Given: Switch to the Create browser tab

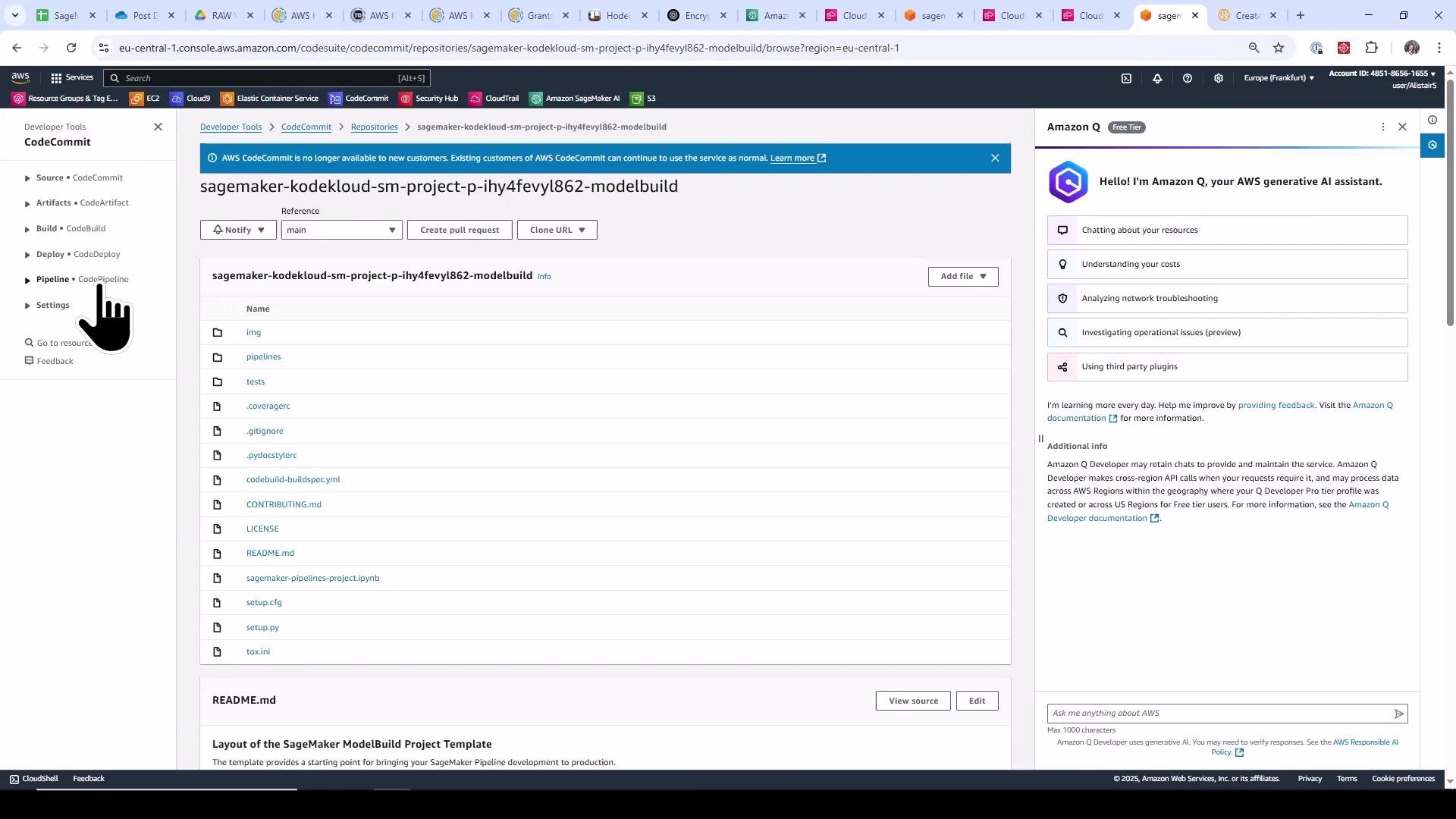Looking at the screenshot, I should tap(1247, 15).
